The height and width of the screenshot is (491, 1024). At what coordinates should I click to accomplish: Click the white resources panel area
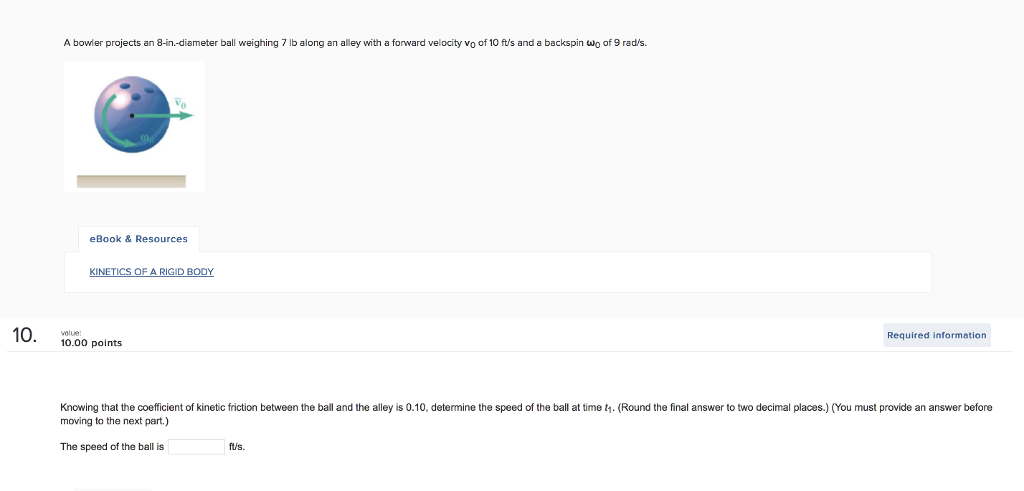498,272
